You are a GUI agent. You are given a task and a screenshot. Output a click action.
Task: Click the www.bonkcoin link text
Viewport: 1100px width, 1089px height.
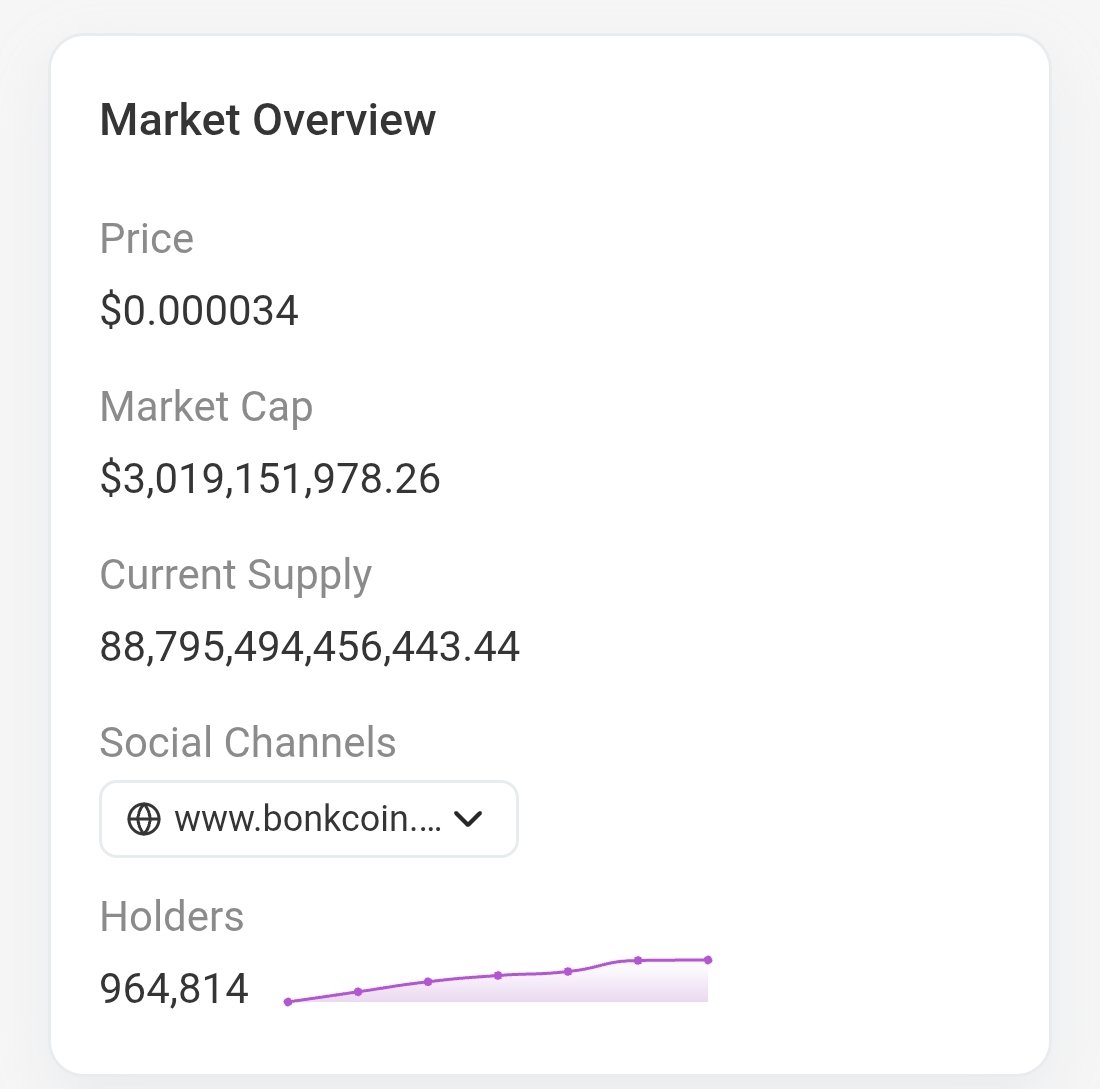[308, 819]
